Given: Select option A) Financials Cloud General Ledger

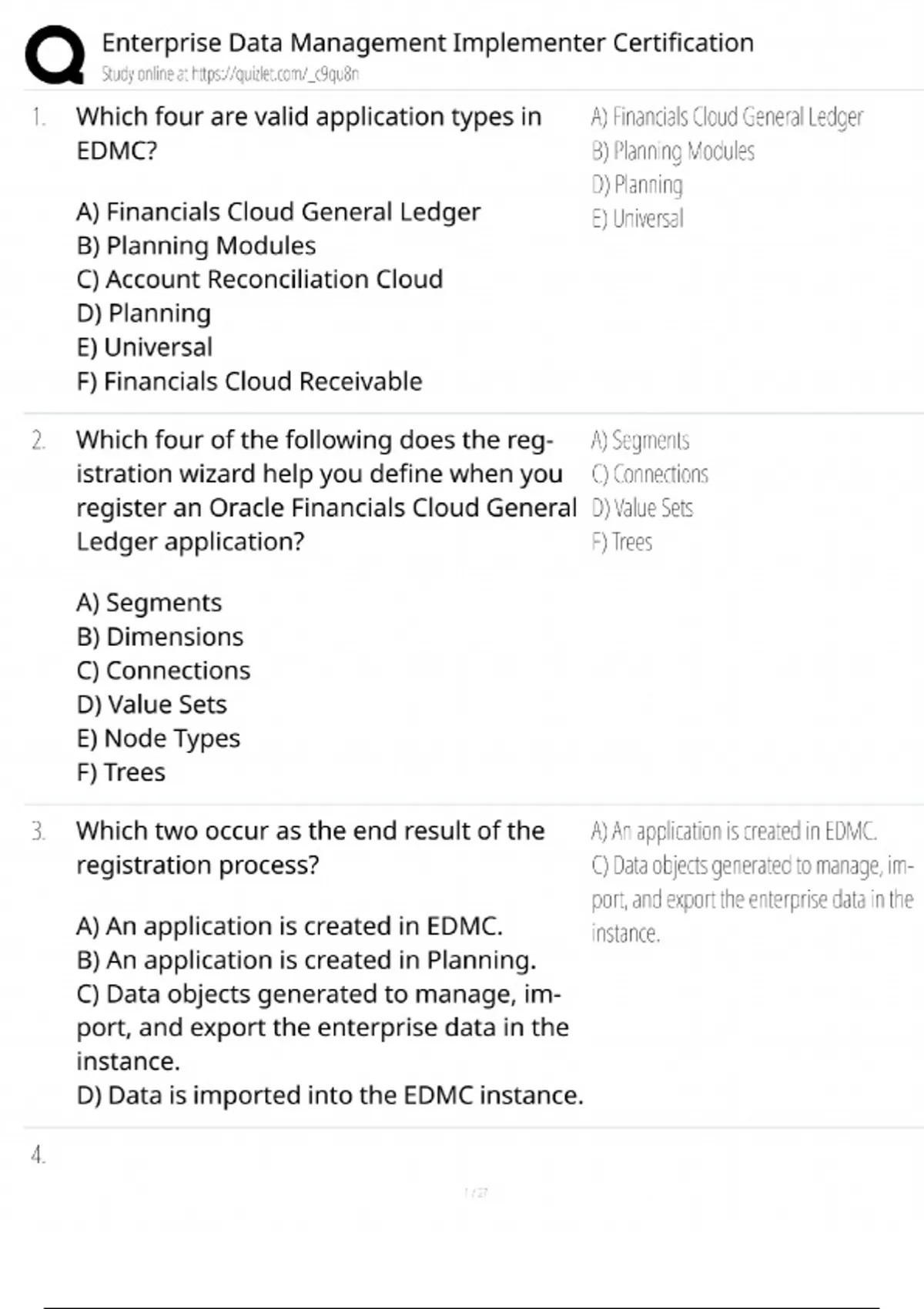Looking at the screenshot, I should [278, 212].
